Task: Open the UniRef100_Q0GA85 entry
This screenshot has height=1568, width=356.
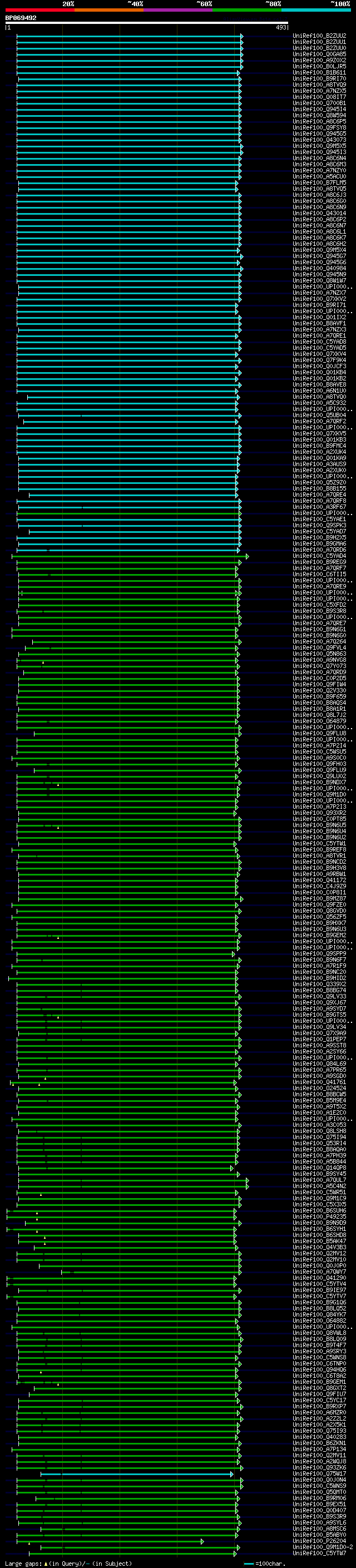Action: point(319,54)
